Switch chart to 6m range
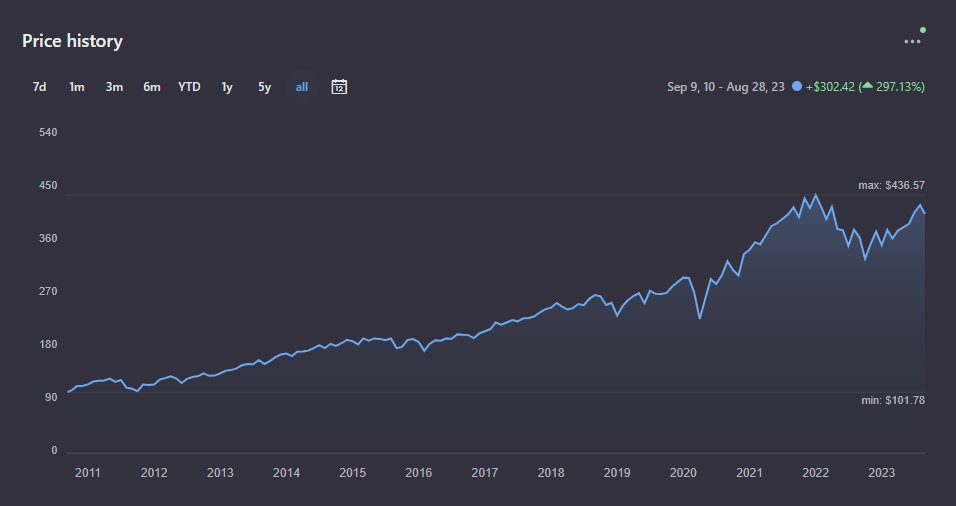Viewport: 956px width, 506px height. tap(152, 87)
